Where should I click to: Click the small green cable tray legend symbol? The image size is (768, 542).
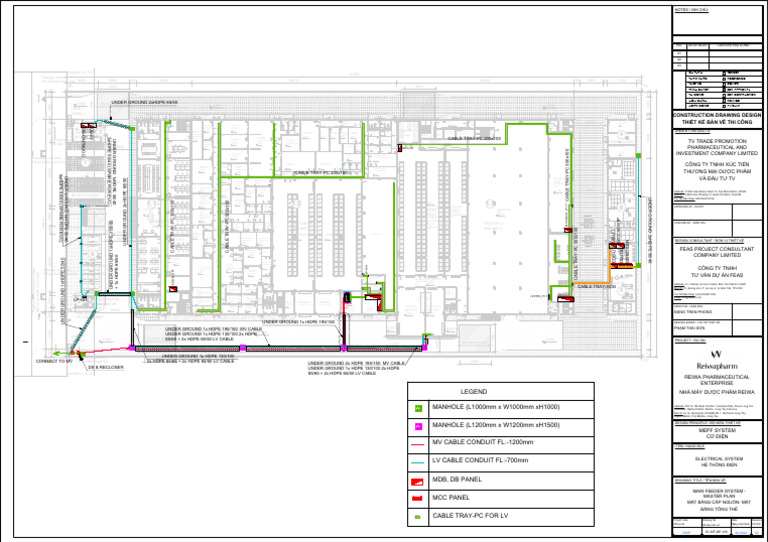pyautogui.click(x=417, y=517)
